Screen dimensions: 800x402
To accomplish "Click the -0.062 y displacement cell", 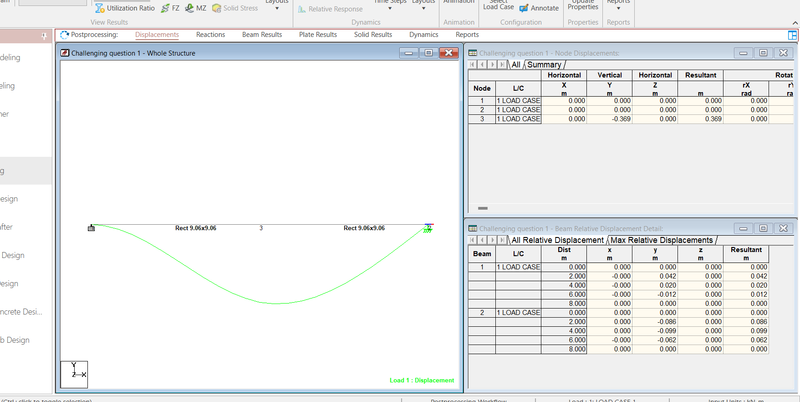I will [x=655, y=340].
